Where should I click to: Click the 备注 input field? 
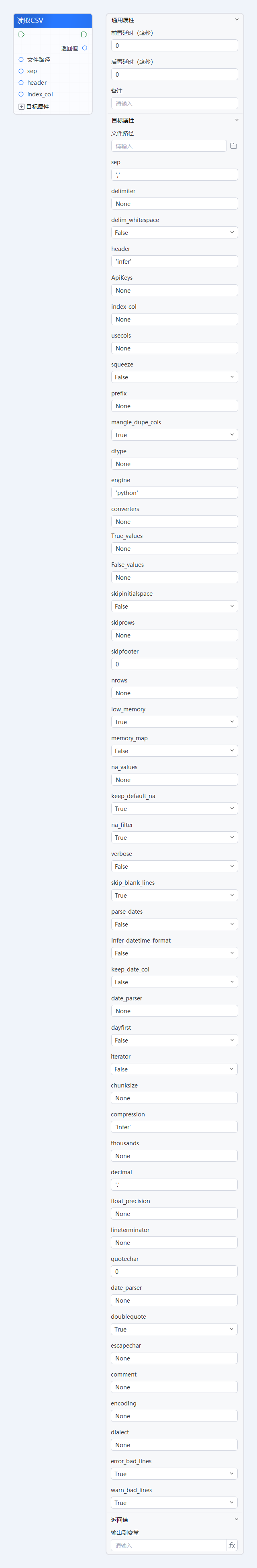coord(174,104)
